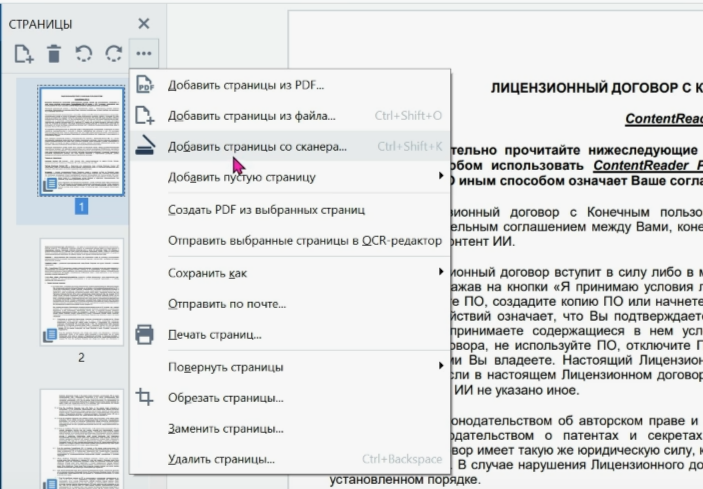Click the PDF icon beside Добавить страницы из PDF
This screenshot has height=489, width=703.
point(145,85)
